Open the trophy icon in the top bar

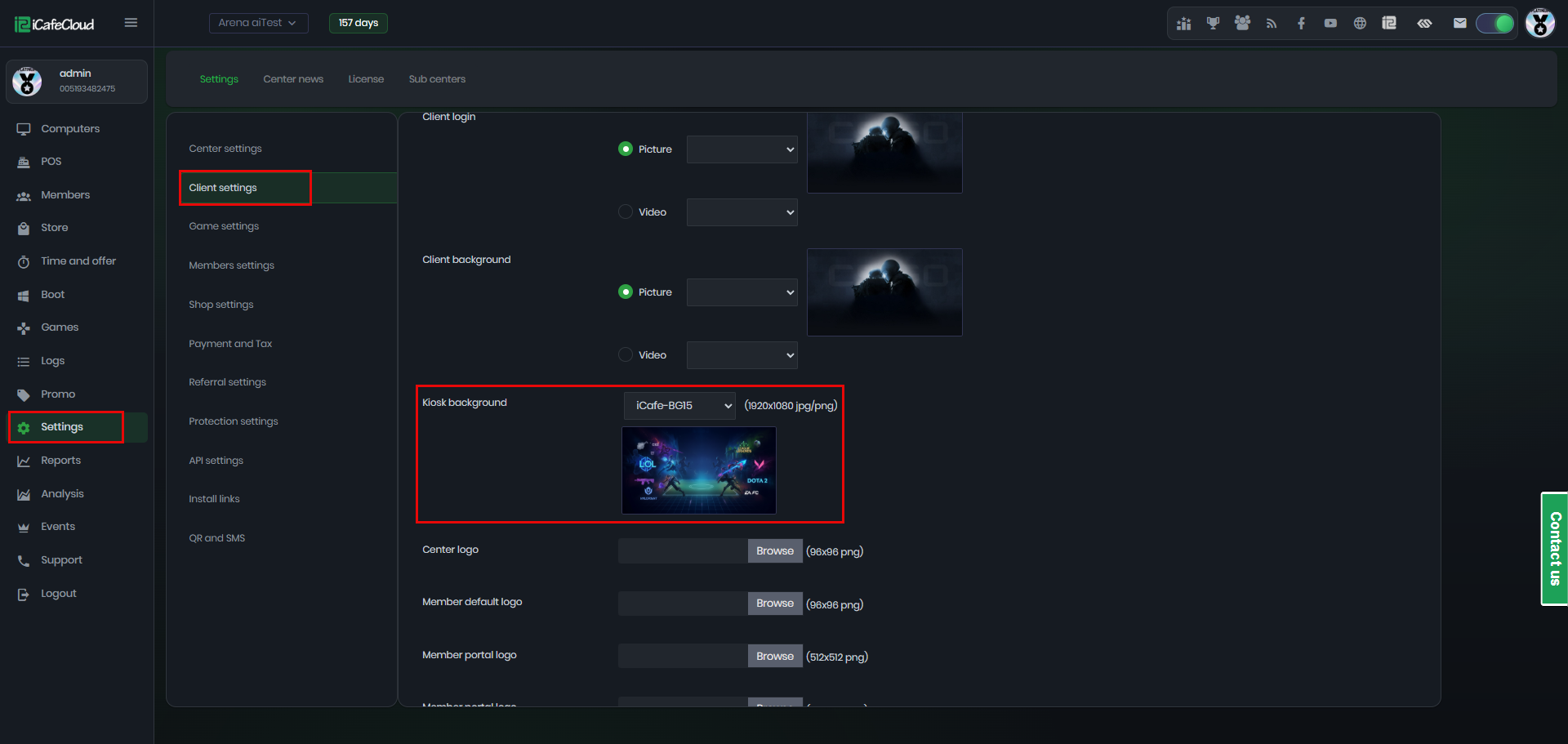pos(1213,24)
